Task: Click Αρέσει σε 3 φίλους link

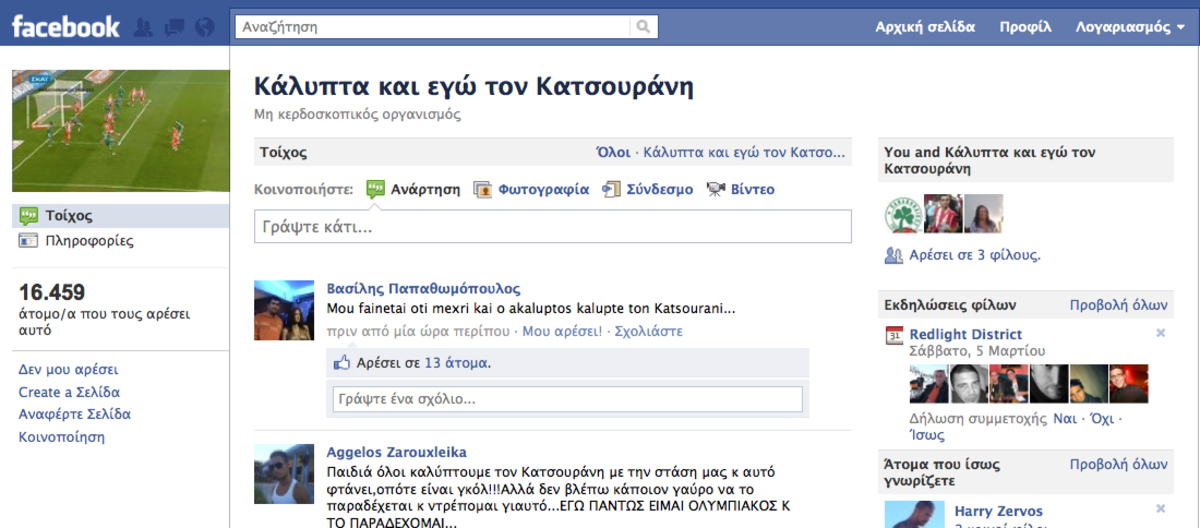Action: [x=975, y=255]
